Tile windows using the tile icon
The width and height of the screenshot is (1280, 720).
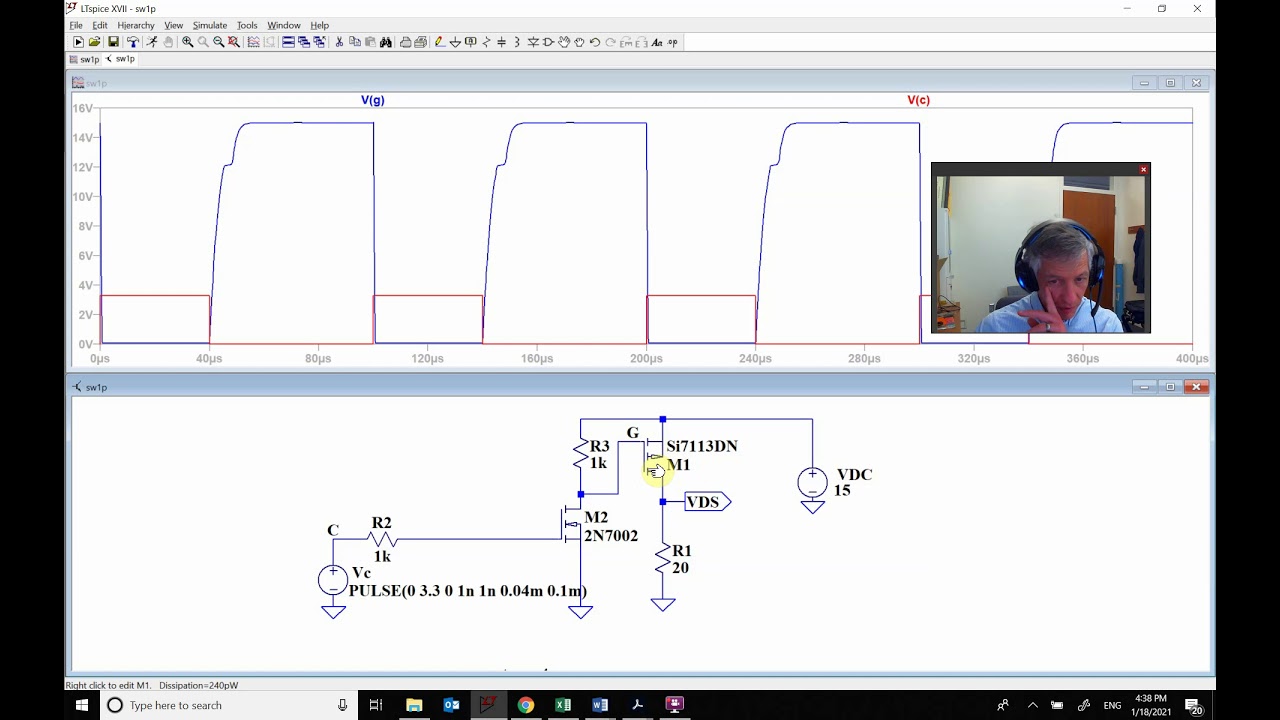click(288, 42)
